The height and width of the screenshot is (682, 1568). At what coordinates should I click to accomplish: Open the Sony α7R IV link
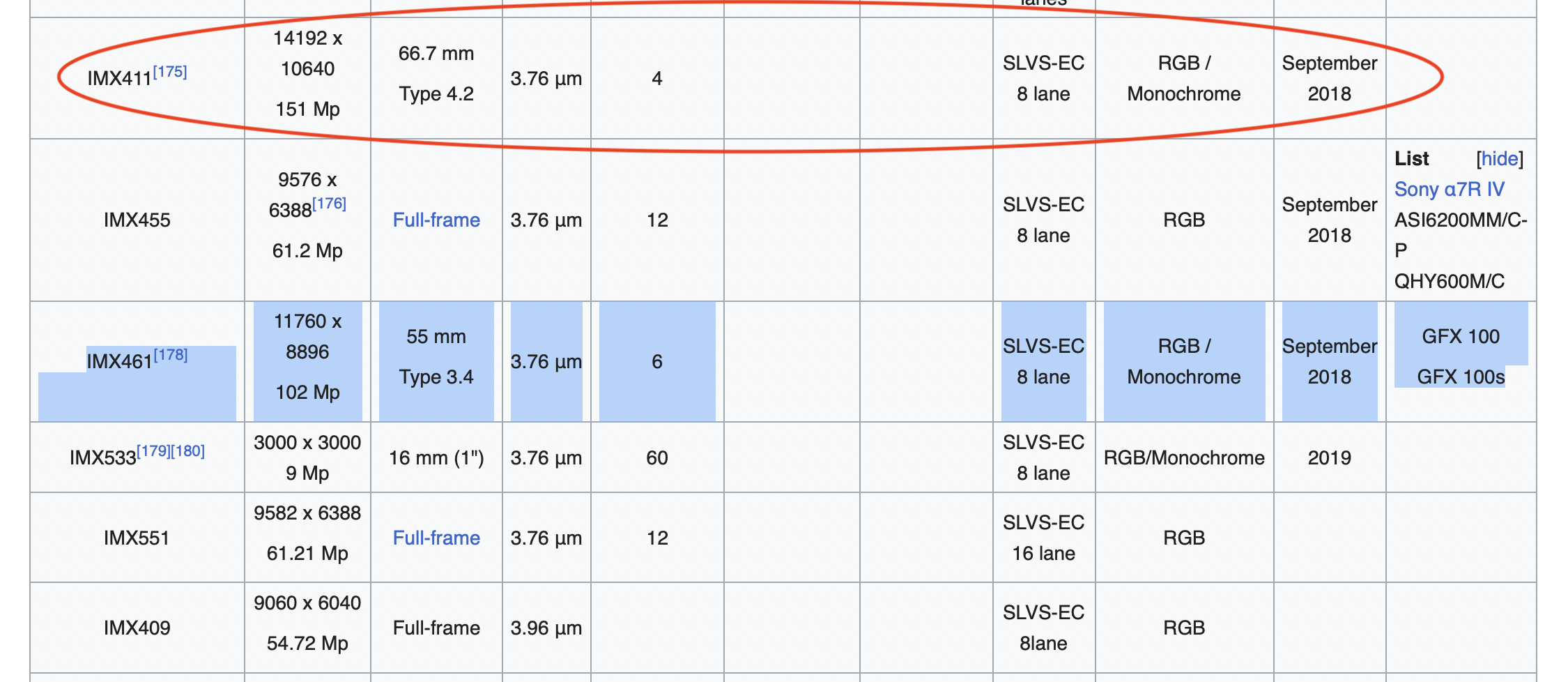[x=1449, y=190]
